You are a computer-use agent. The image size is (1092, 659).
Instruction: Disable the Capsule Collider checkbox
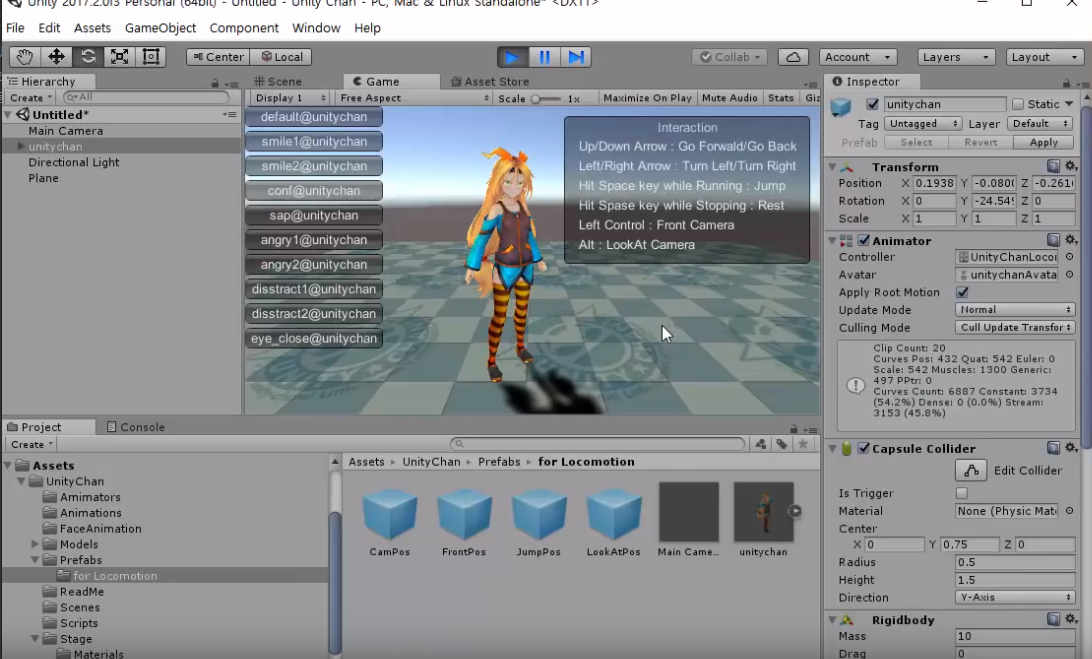point(864,448)
